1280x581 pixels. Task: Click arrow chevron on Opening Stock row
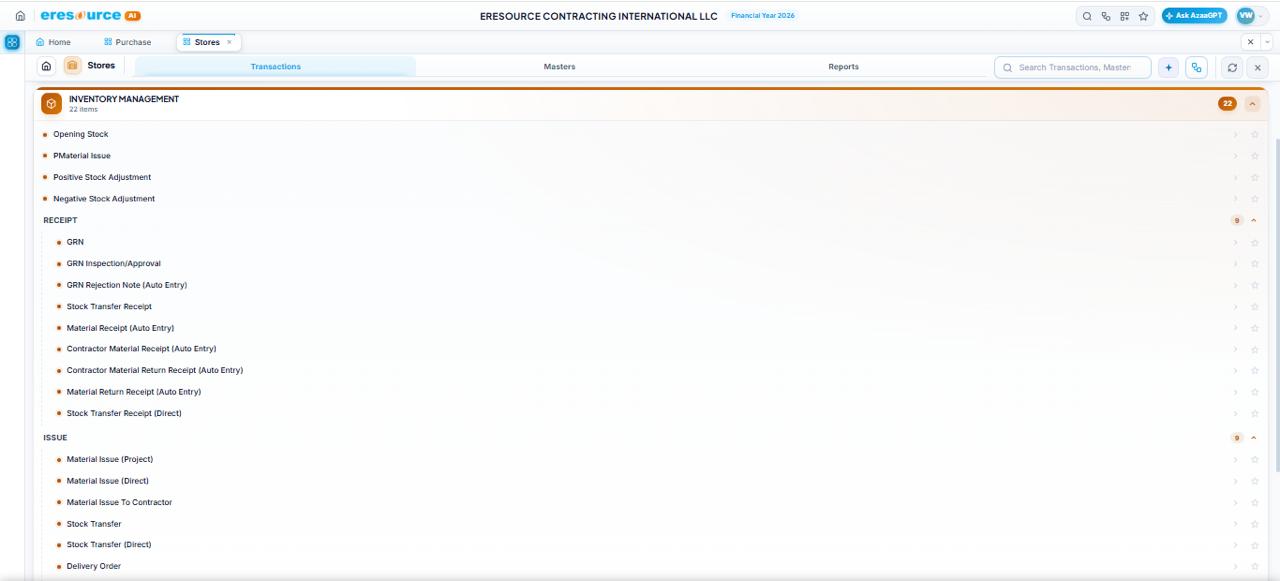1236,134
